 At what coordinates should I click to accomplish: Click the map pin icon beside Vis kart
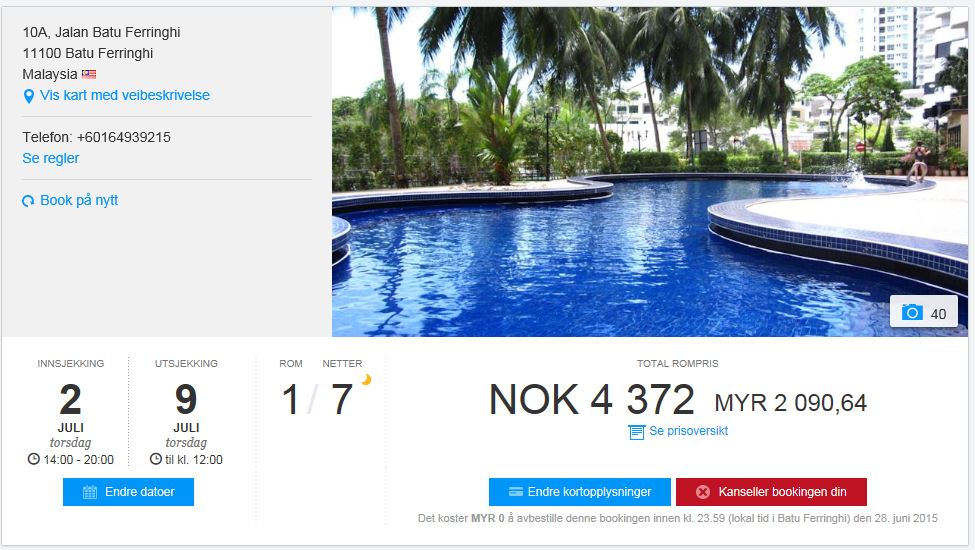[29, 96]
